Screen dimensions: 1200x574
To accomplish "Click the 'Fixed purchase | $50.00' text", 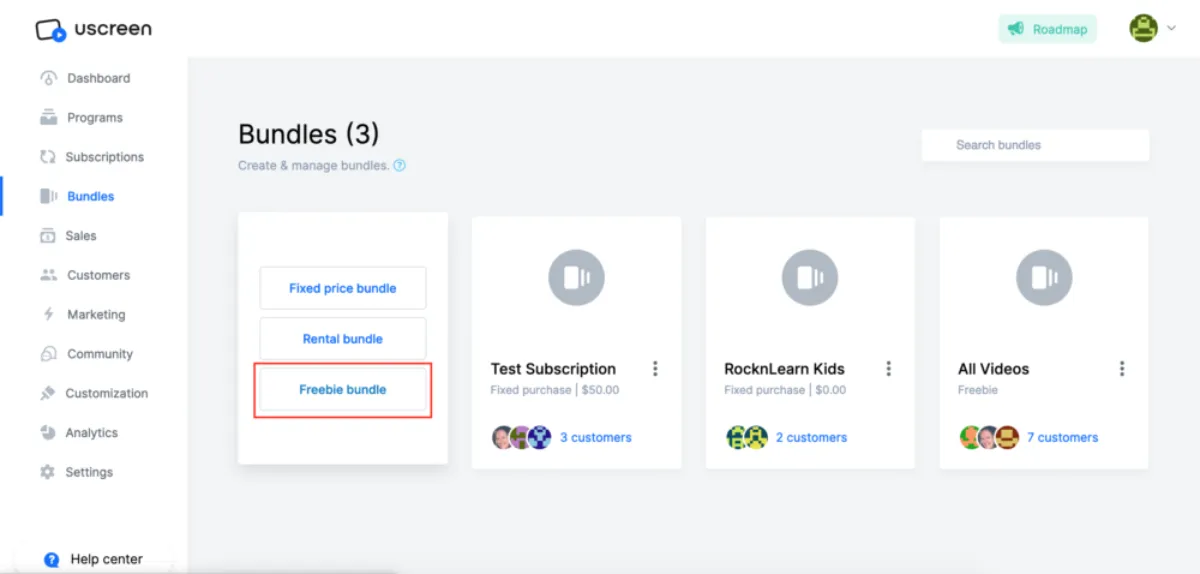I will 555,390.
